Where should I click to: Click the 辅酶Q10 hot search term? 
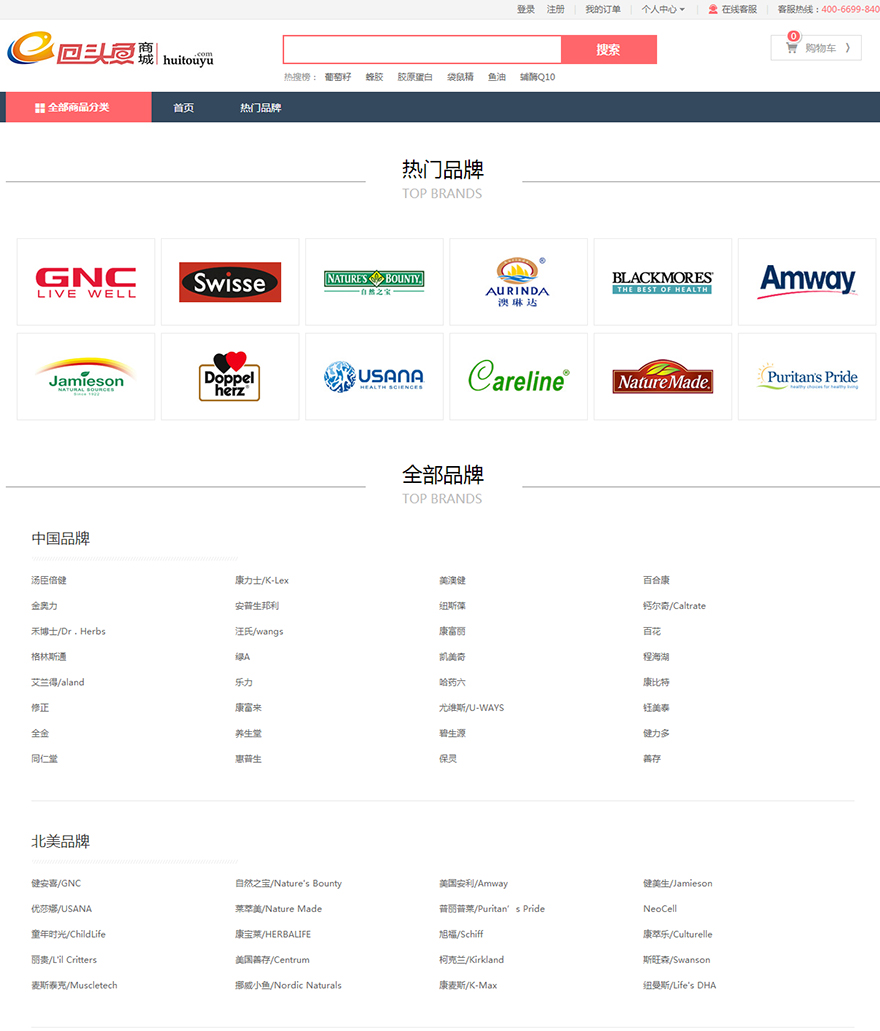[537, 77]
